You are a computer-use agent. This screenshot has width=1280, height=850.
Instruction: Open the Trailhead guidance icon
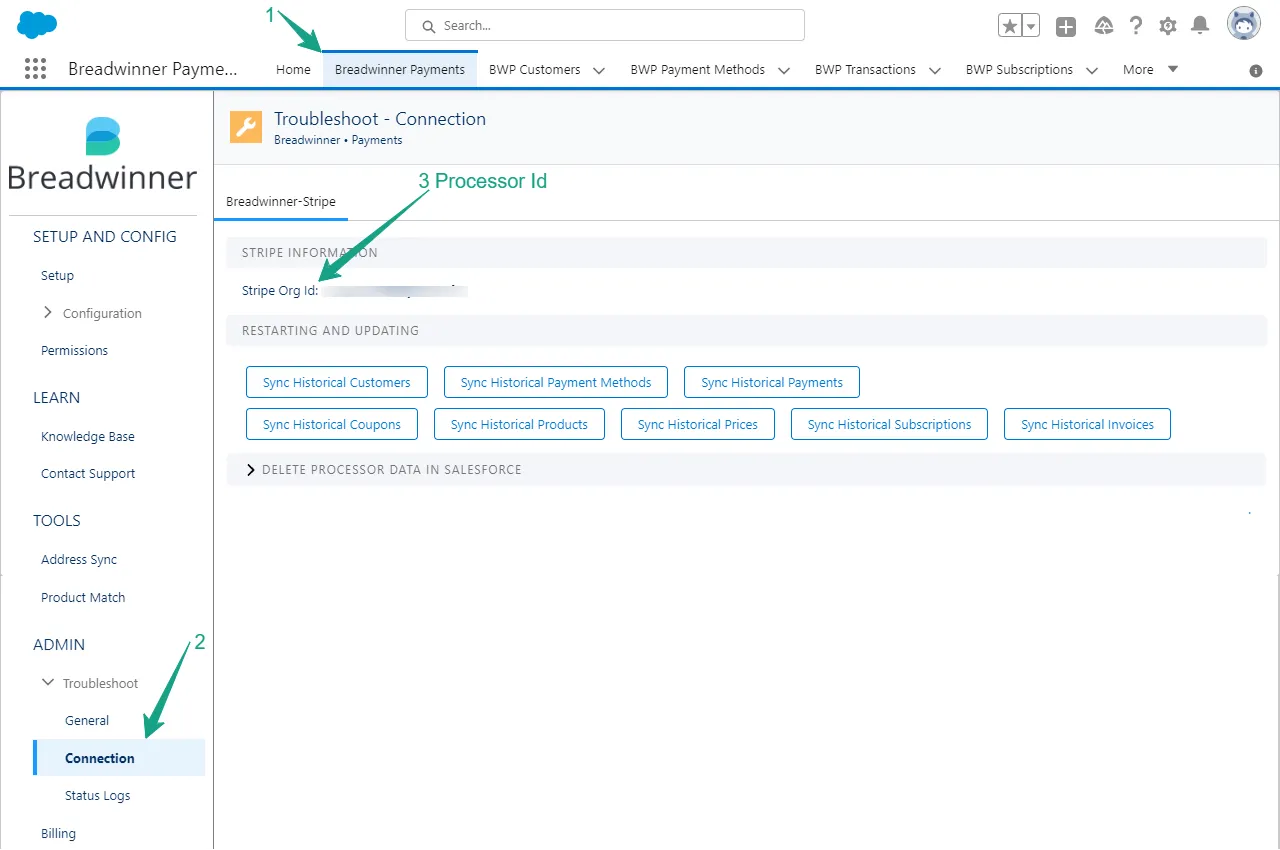(1104, 26)
